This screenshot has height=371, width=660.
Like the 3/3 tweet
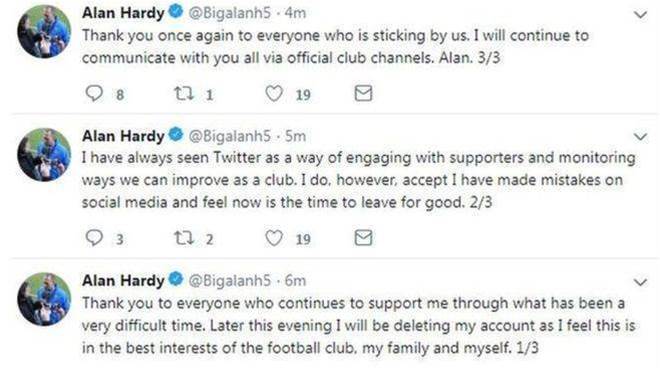pos(274,93)
